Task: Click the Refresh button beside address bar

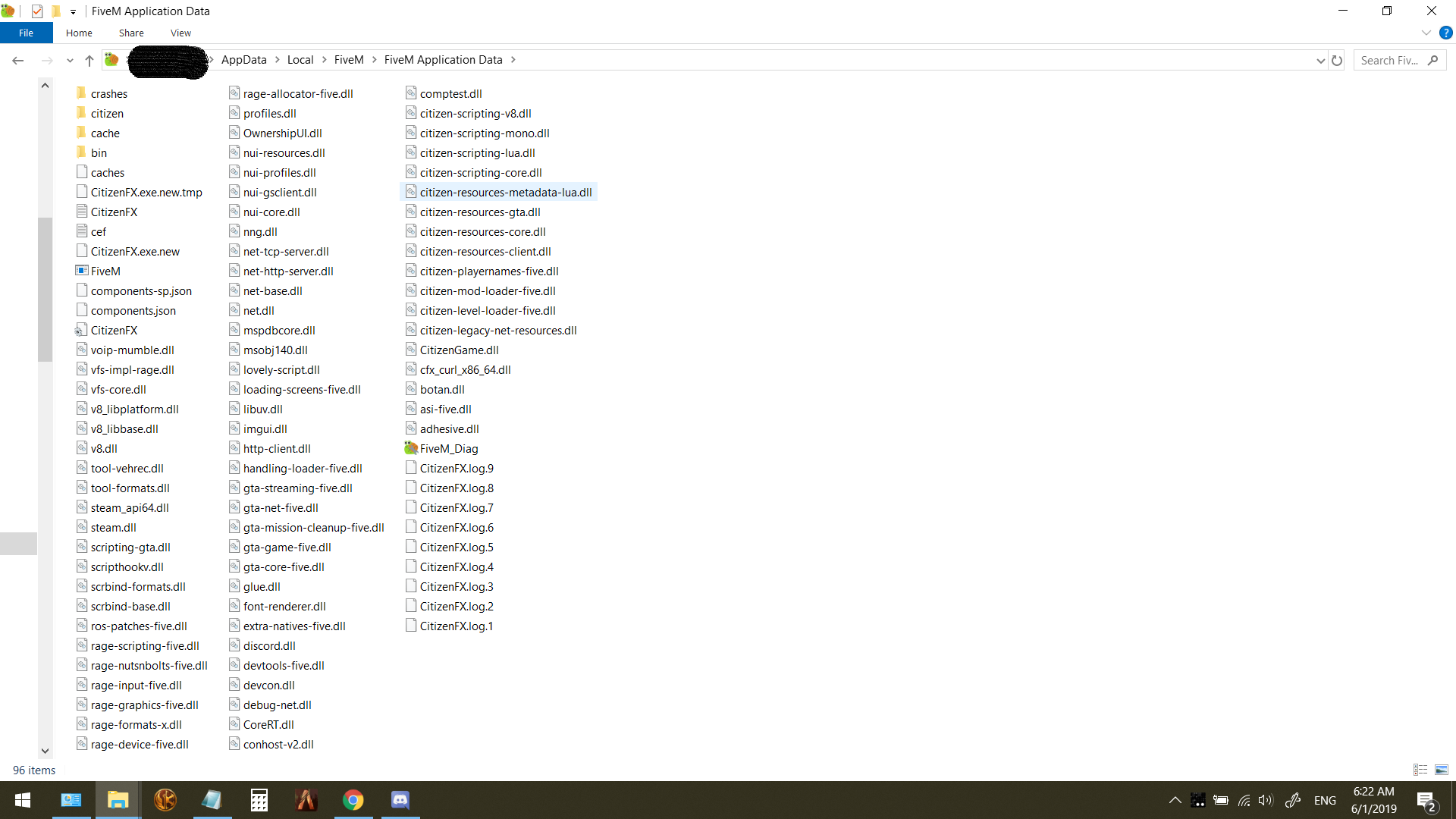Action: click(1337, 61)
